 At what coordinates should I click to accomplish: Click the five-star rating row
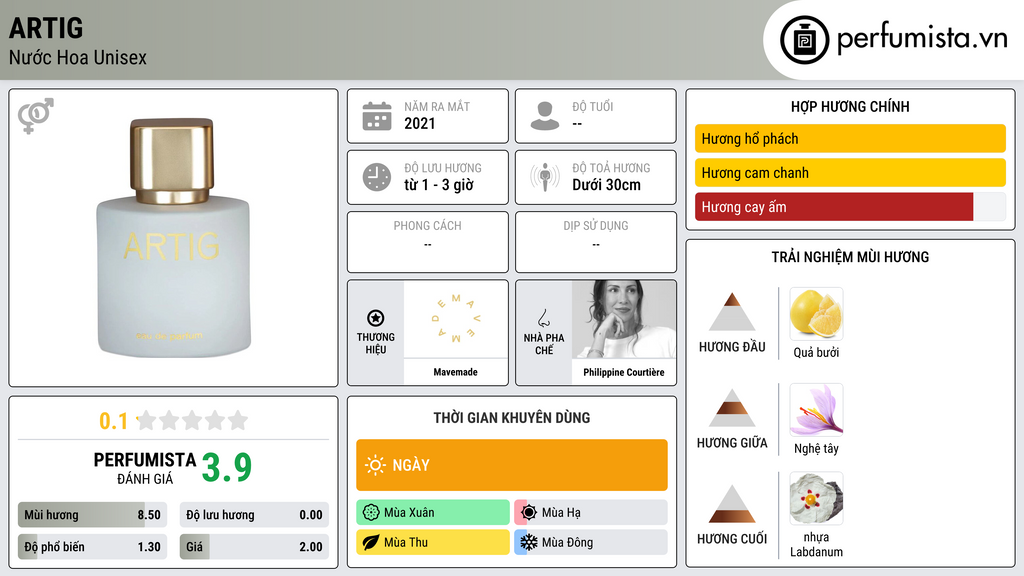[193, 420]
